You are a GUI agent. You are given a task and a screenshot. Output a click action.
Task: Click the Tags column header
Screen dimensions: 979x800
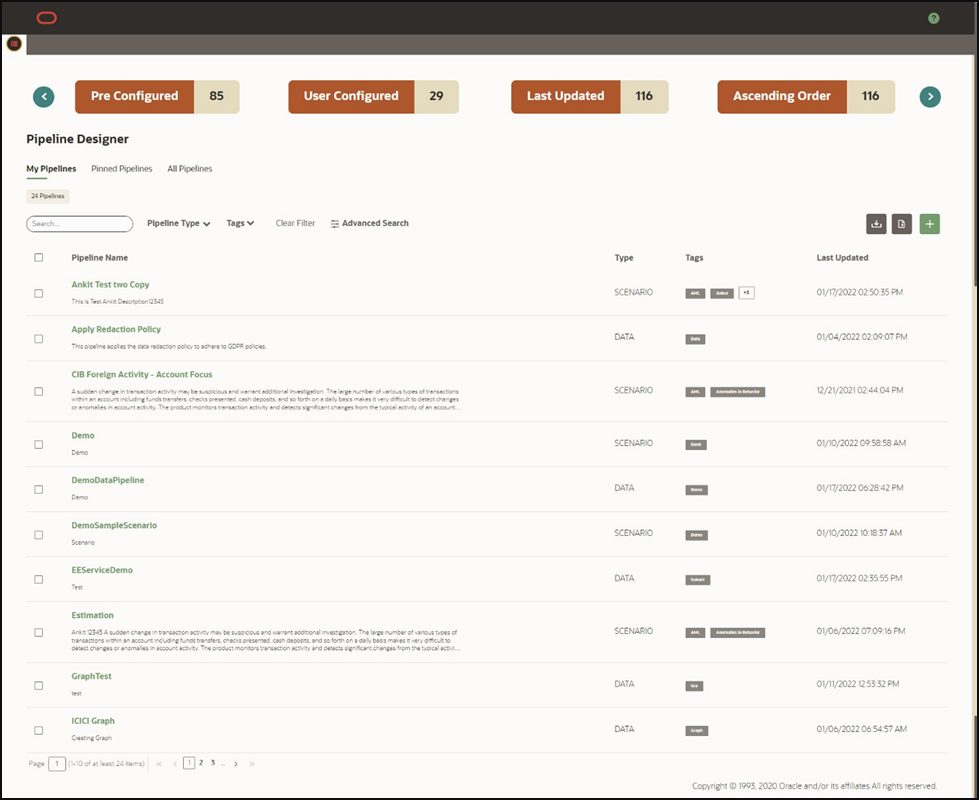[x=694, y=257]
